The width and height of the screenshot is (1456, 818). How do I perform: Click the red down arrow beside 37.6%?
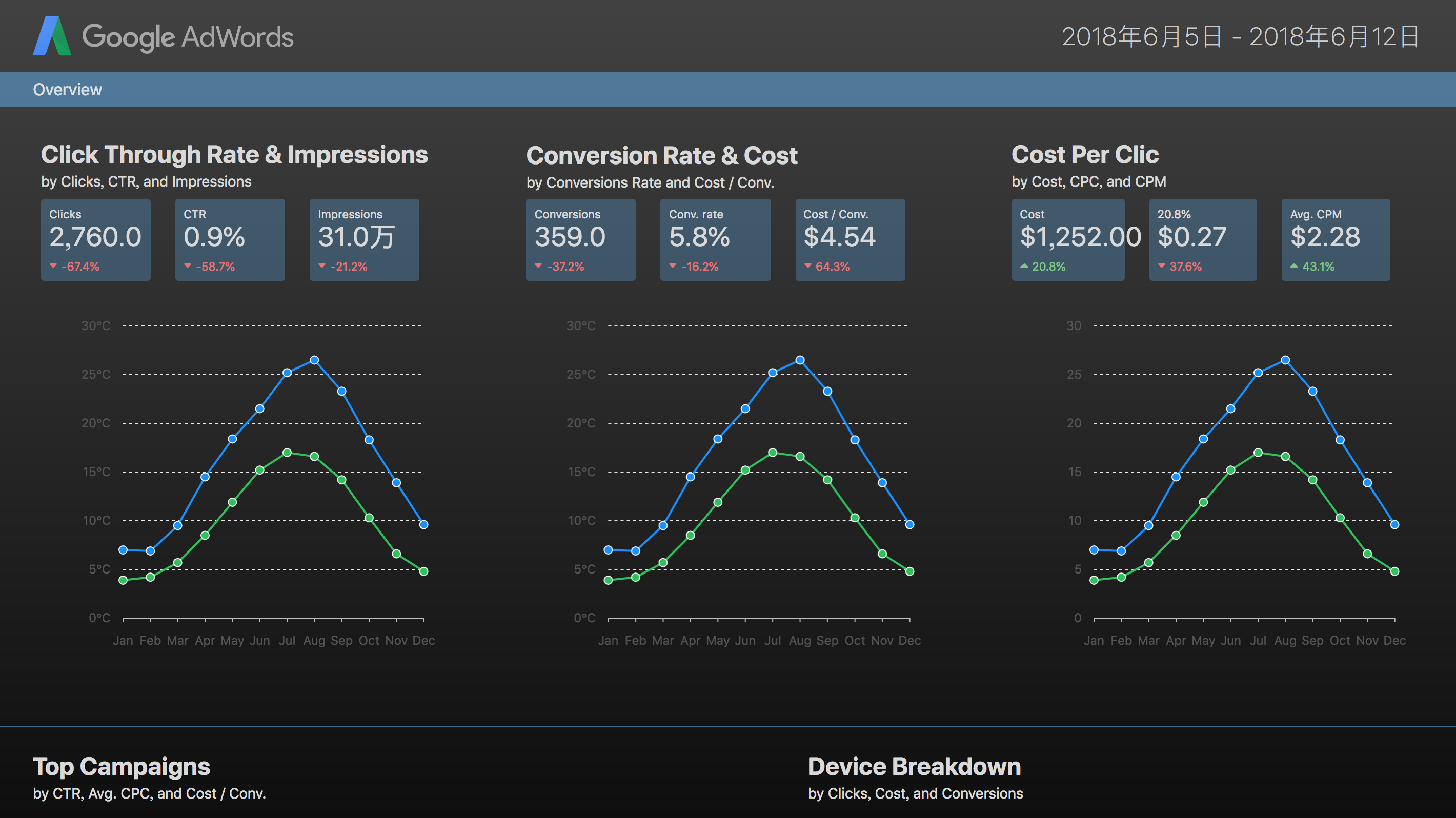click(x=1162, y=266)
